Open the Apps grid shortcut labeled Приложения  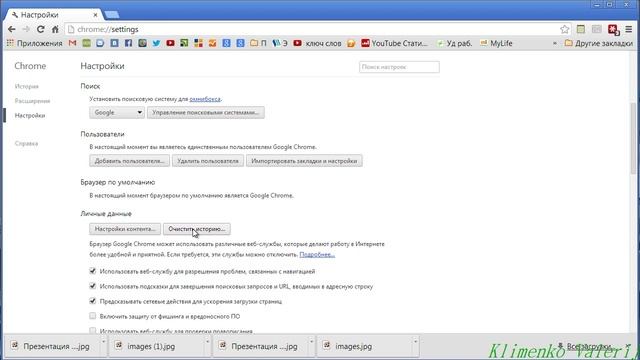coord(34,43)
